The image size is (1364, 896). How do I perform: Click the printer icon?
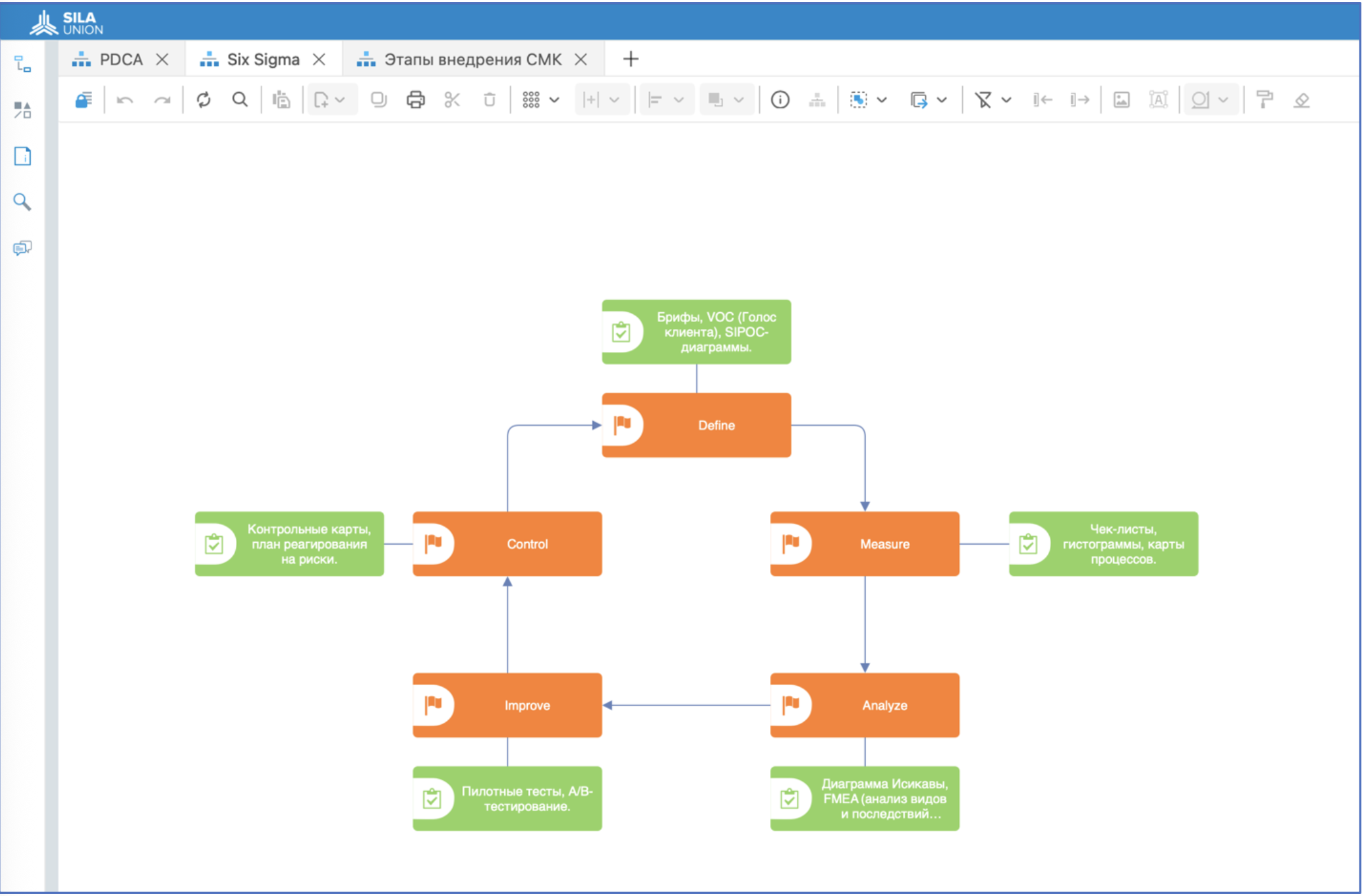coord(415,100)
